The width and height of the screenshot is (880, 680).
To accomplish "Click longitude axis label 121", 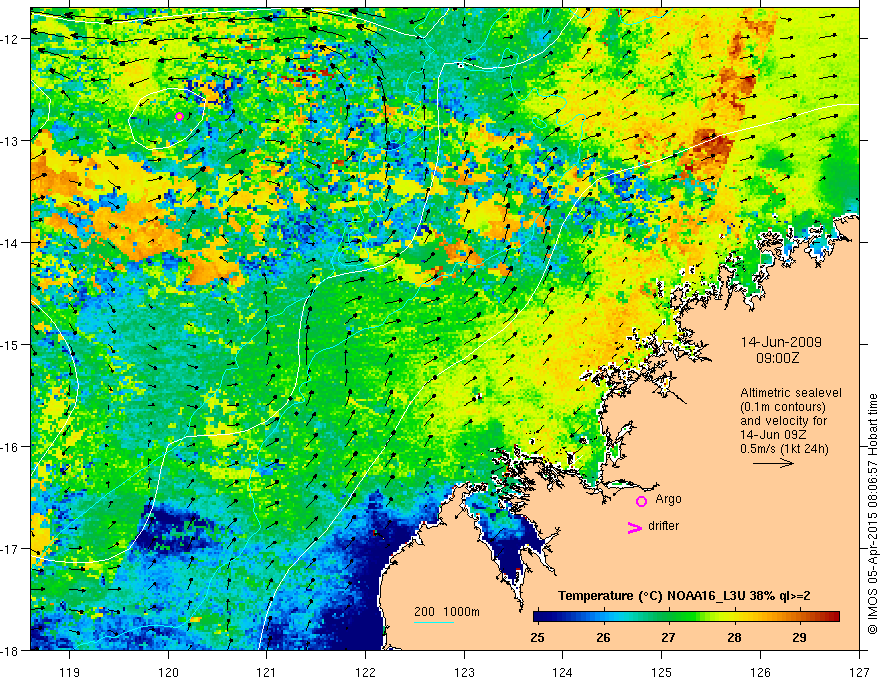I will click(267, 672).
